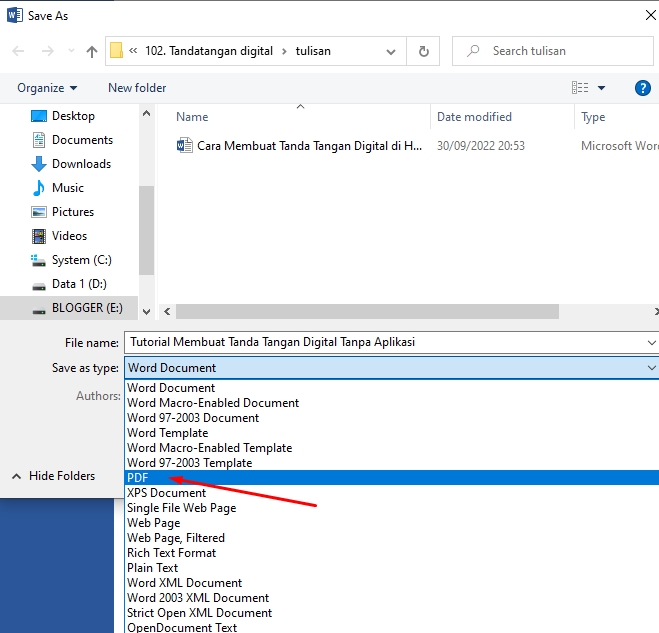Expand the breadcrumb overflow chevron
The width and height of the screenshot is (659, 633).
(133, 51)
